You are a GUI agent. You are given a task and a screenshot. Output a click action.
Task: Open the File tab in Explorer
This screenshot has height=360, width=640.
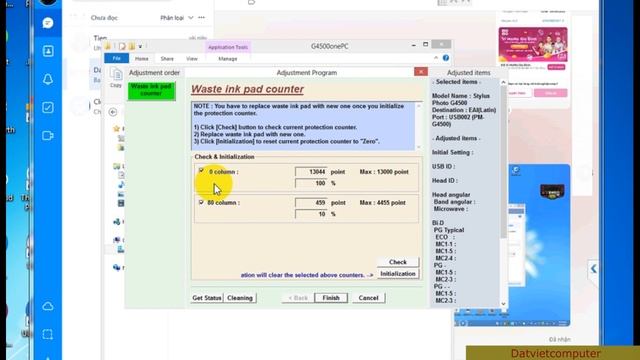click(116, 58)
